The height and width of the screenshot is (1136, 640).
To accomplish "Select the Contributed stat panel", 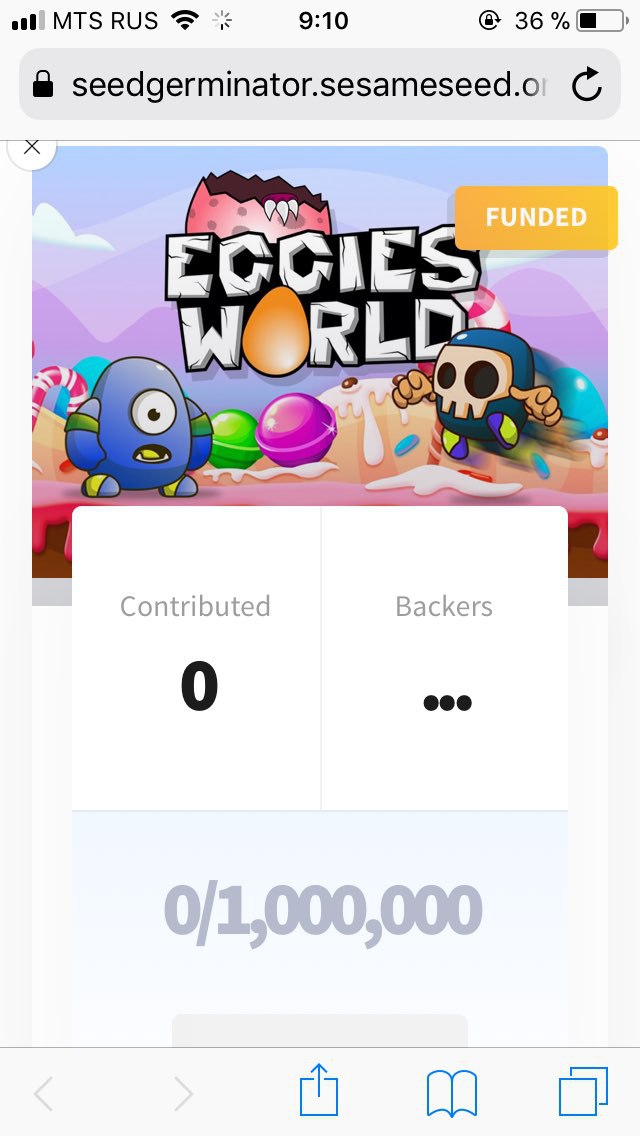I will (196, 658).
